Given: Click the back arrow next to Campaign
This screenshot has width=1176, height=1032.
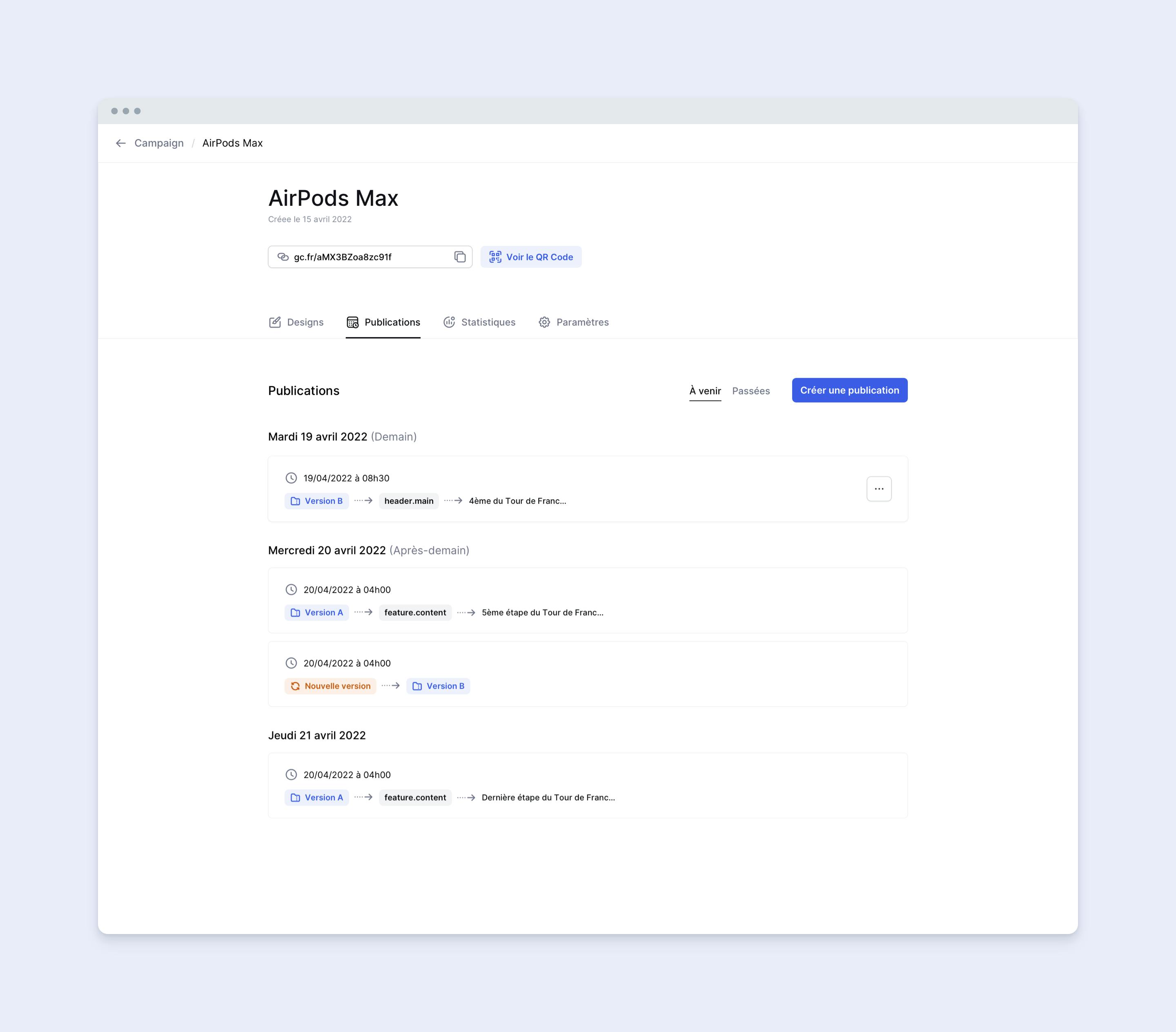Looking at the screenshot, I should pos(121,143).
